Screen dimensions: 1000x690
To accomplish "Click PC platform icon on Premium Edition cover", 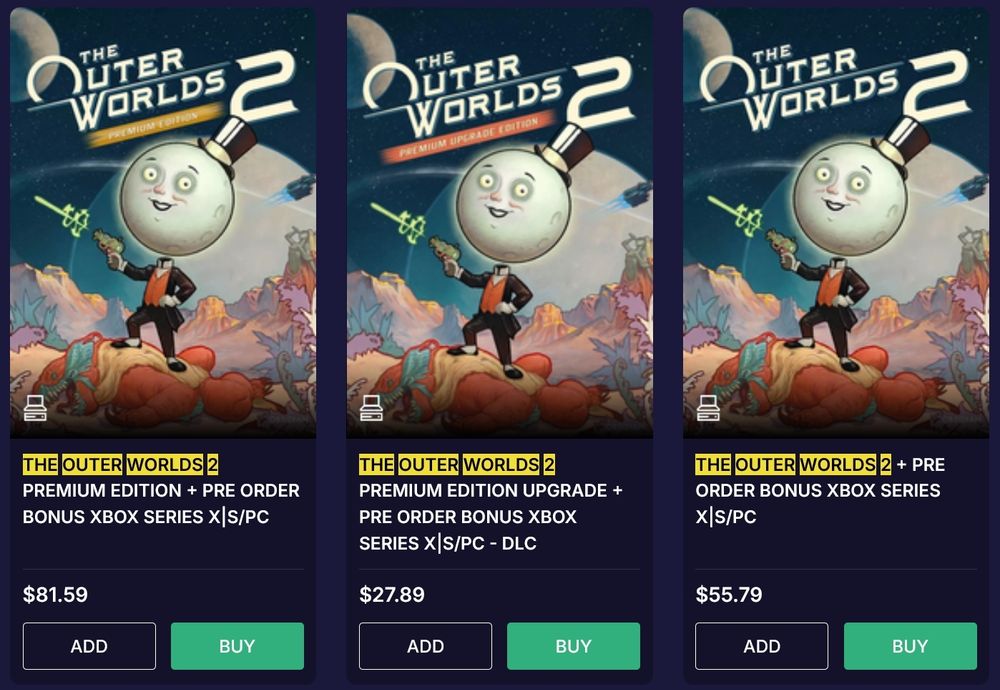I will click(x=35, y=408).
